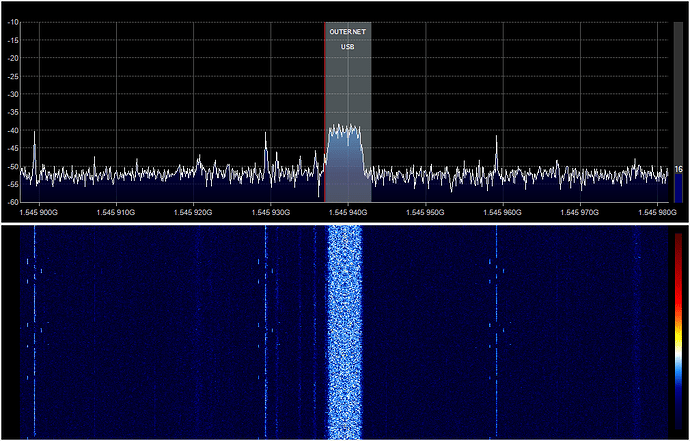Click the -60 dB scale label
The height and width of the screenshot is (441, 690).
12,202
